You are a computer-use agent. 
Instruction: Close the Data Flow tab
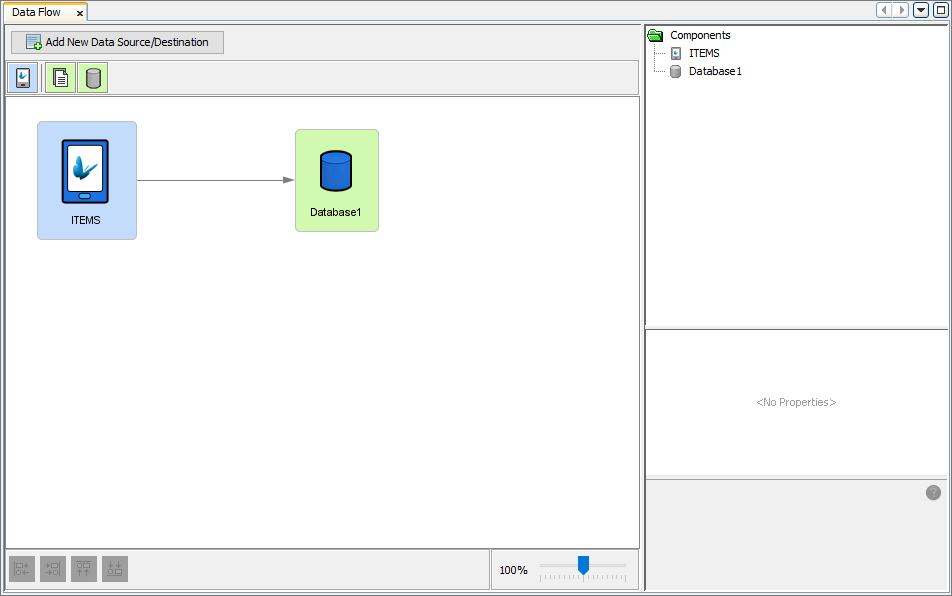[80, 13]
